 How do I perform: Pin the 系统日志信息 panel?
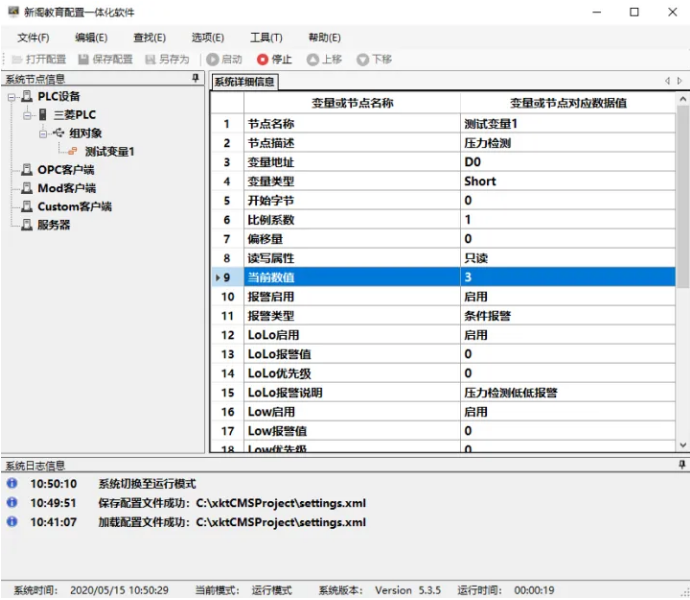click(682, 464)
